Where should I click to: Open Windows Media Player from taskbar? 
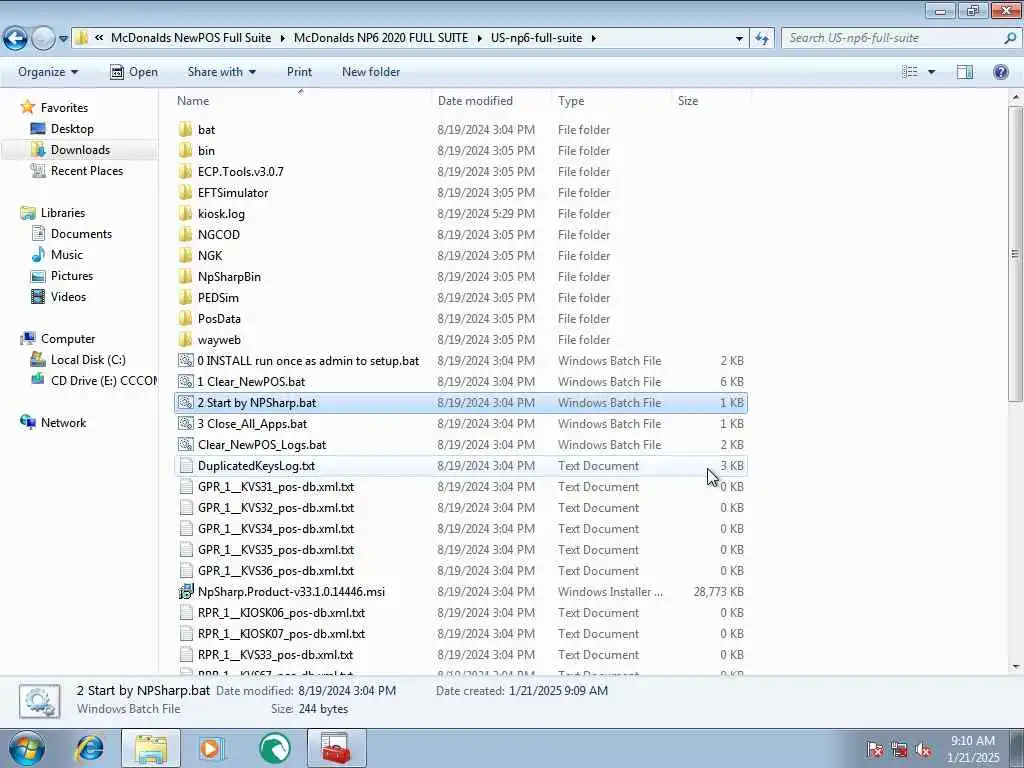pyautogui.click(x=211, y=748)
